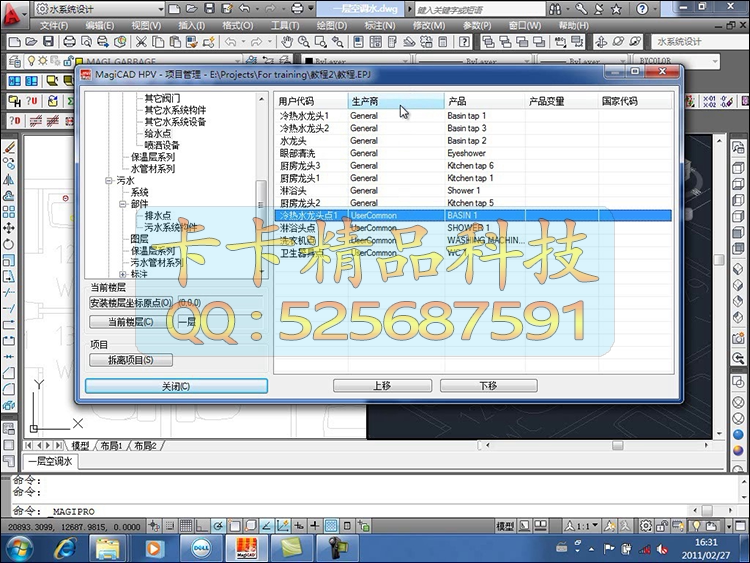Open the 绘图(D) menu
Image resolution: width=750 pixels, height=563 pixels.
[331, 25]
